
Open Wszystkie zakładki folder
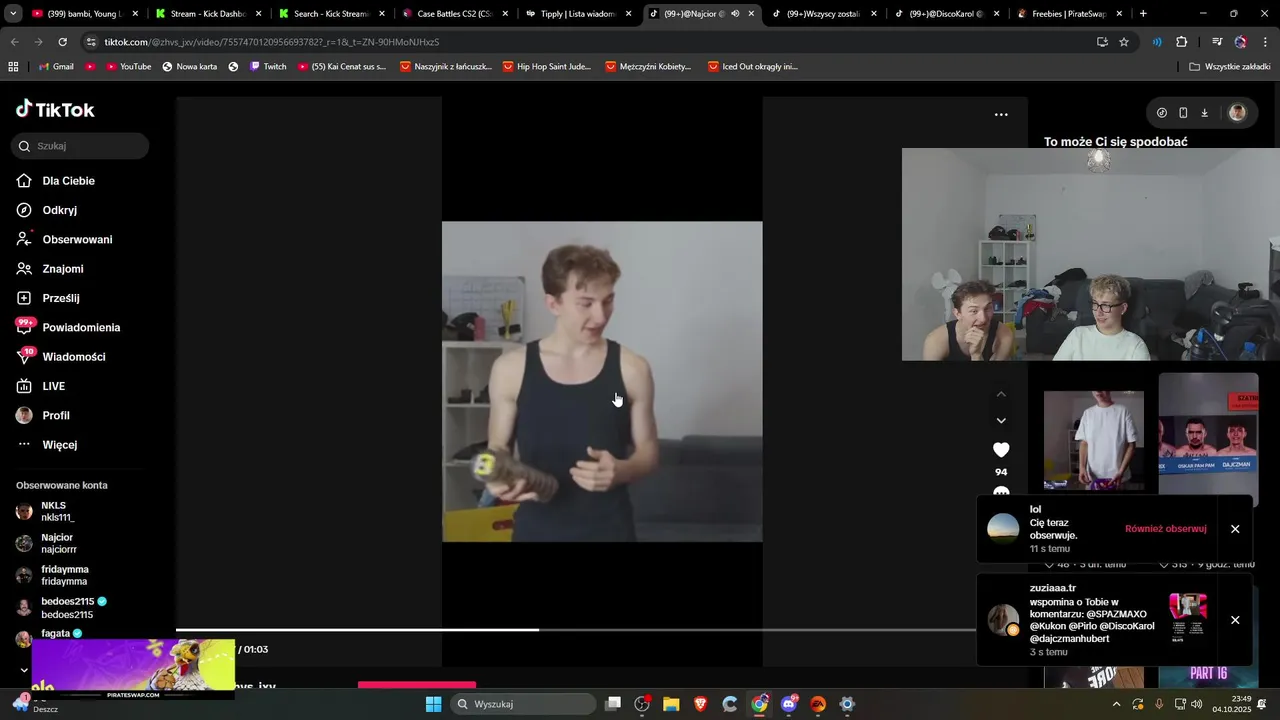[x=1230, y=66]
